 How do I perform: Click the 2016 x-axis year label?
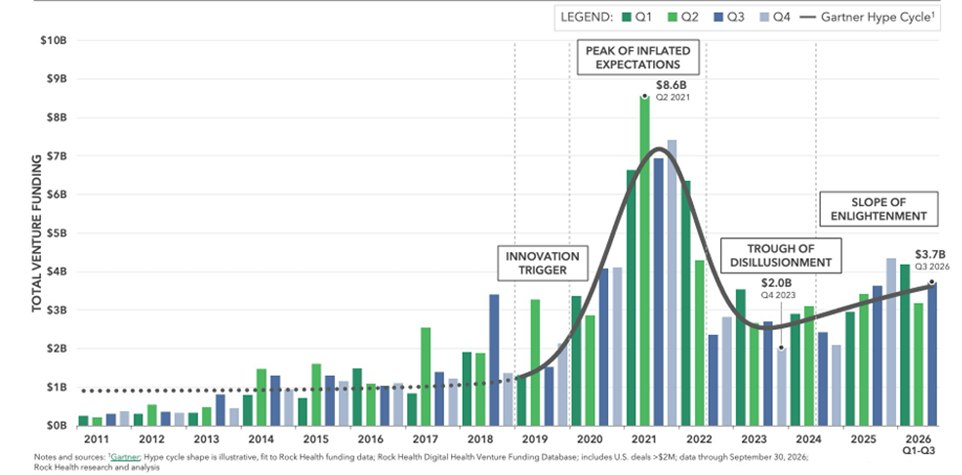(x=371, y=439)
